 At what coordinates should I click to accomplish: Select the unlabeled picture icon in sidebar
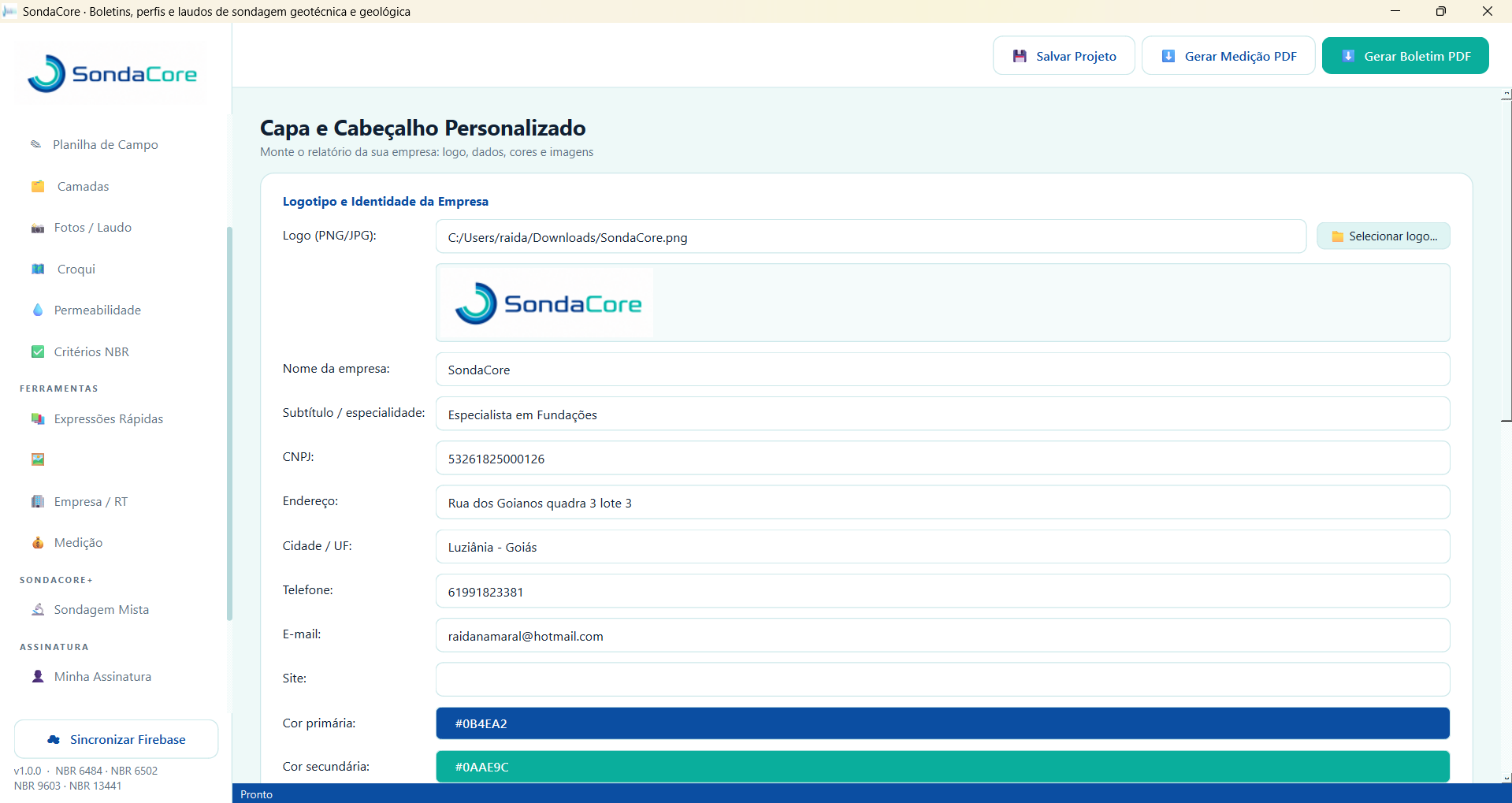[38, 459]
